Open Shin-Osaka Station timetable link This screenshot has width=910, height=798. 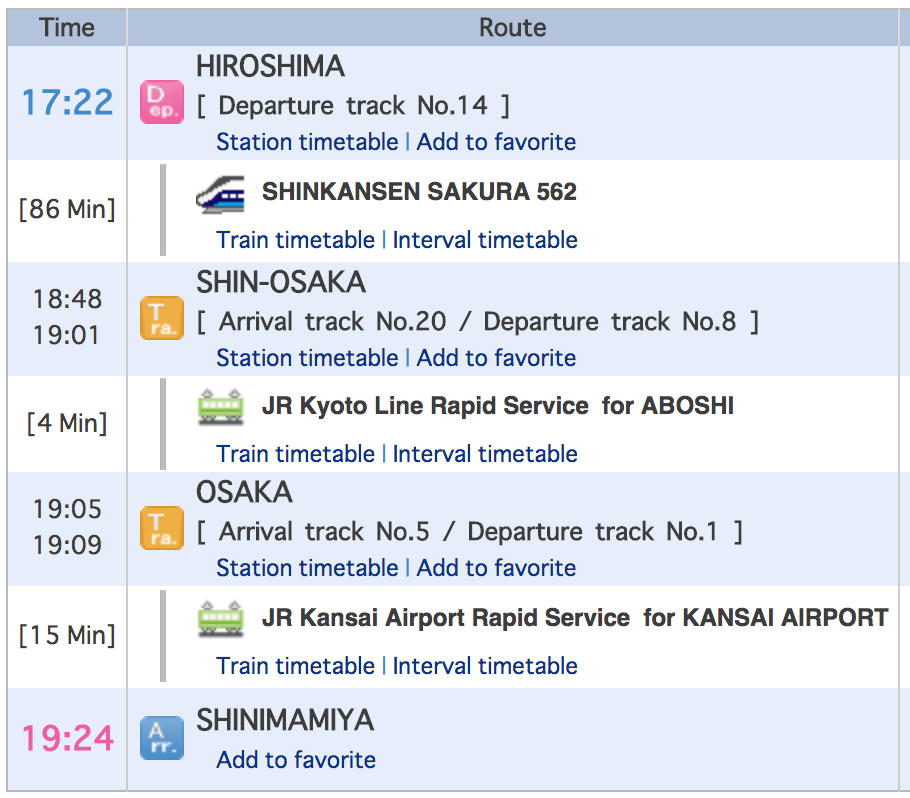click(307, 358)
